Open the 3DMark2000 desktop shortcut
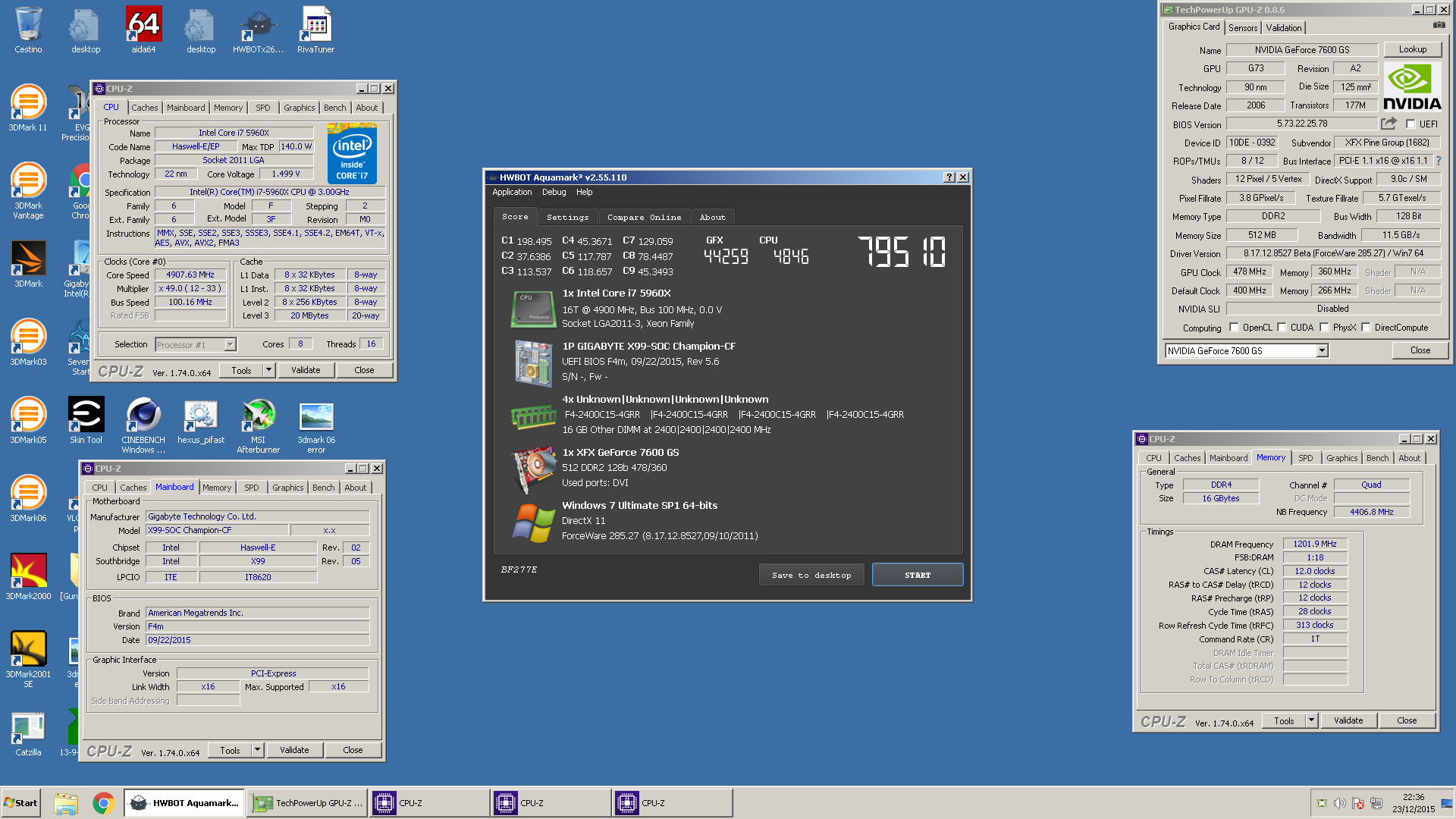This screenshot has height=819, width=1456. (x=28, y=577)
